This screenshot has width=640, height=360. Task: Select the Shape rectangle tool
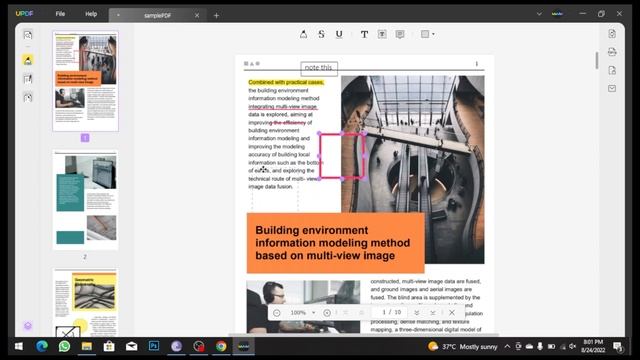[425, 34]
